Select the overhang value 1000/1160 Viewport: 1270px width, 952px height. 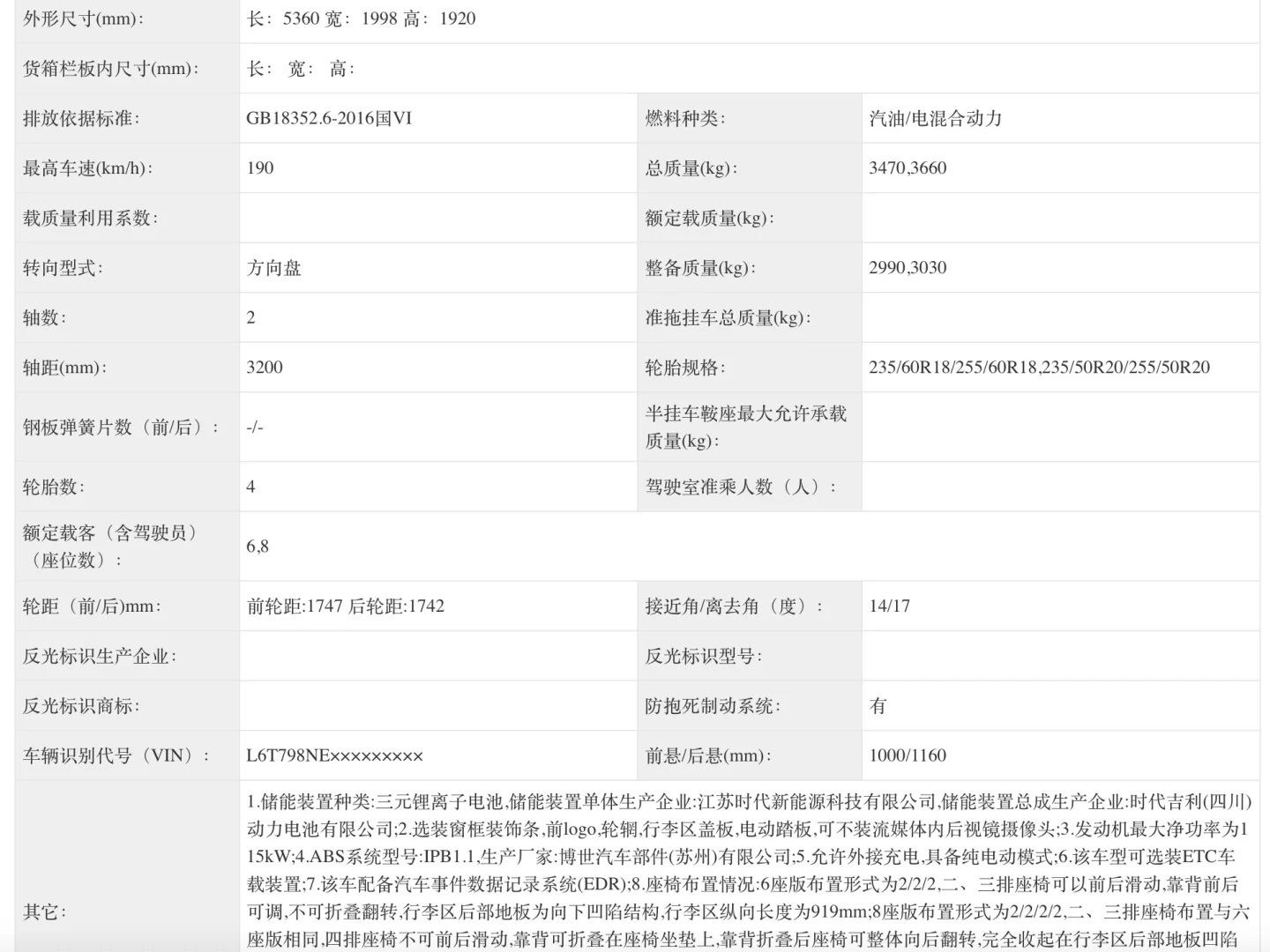908,756
